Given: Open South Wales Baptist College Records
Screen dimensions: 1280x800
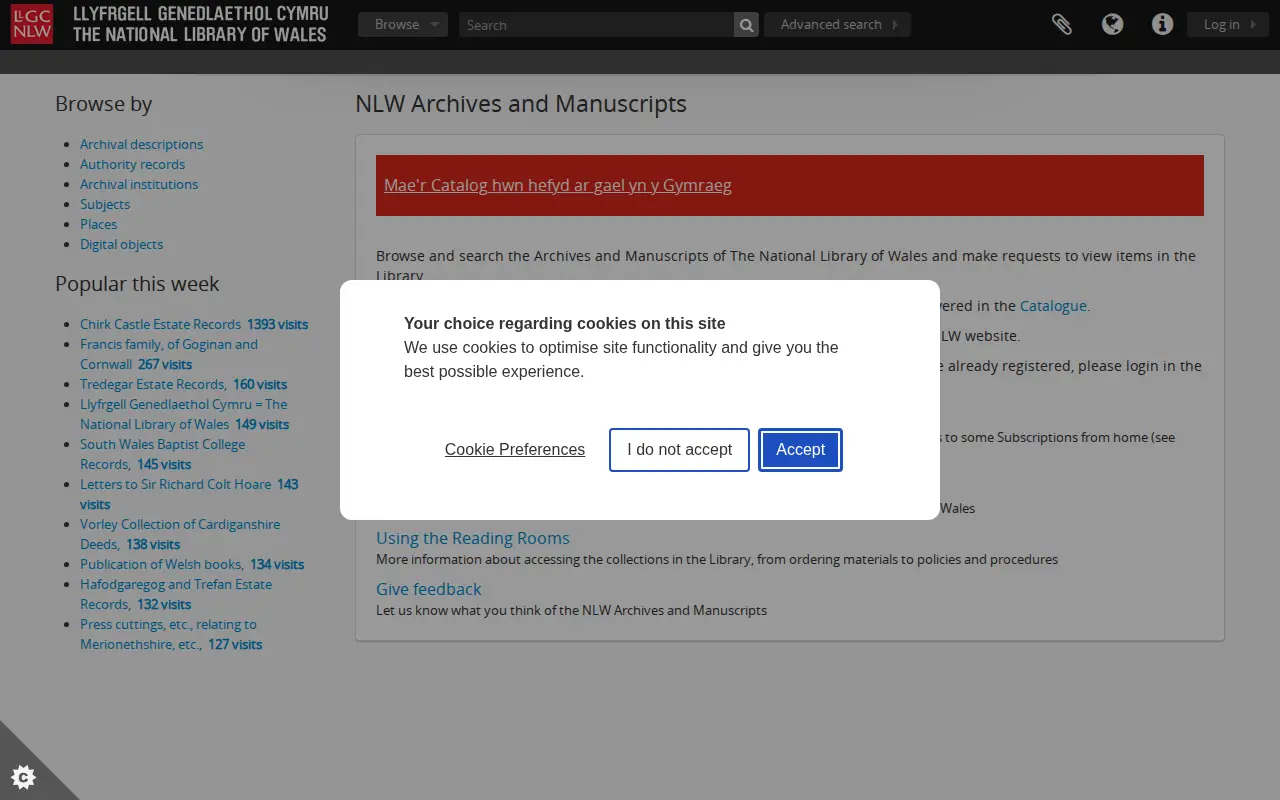Looking at the screenshot, I should coord(163,454).
